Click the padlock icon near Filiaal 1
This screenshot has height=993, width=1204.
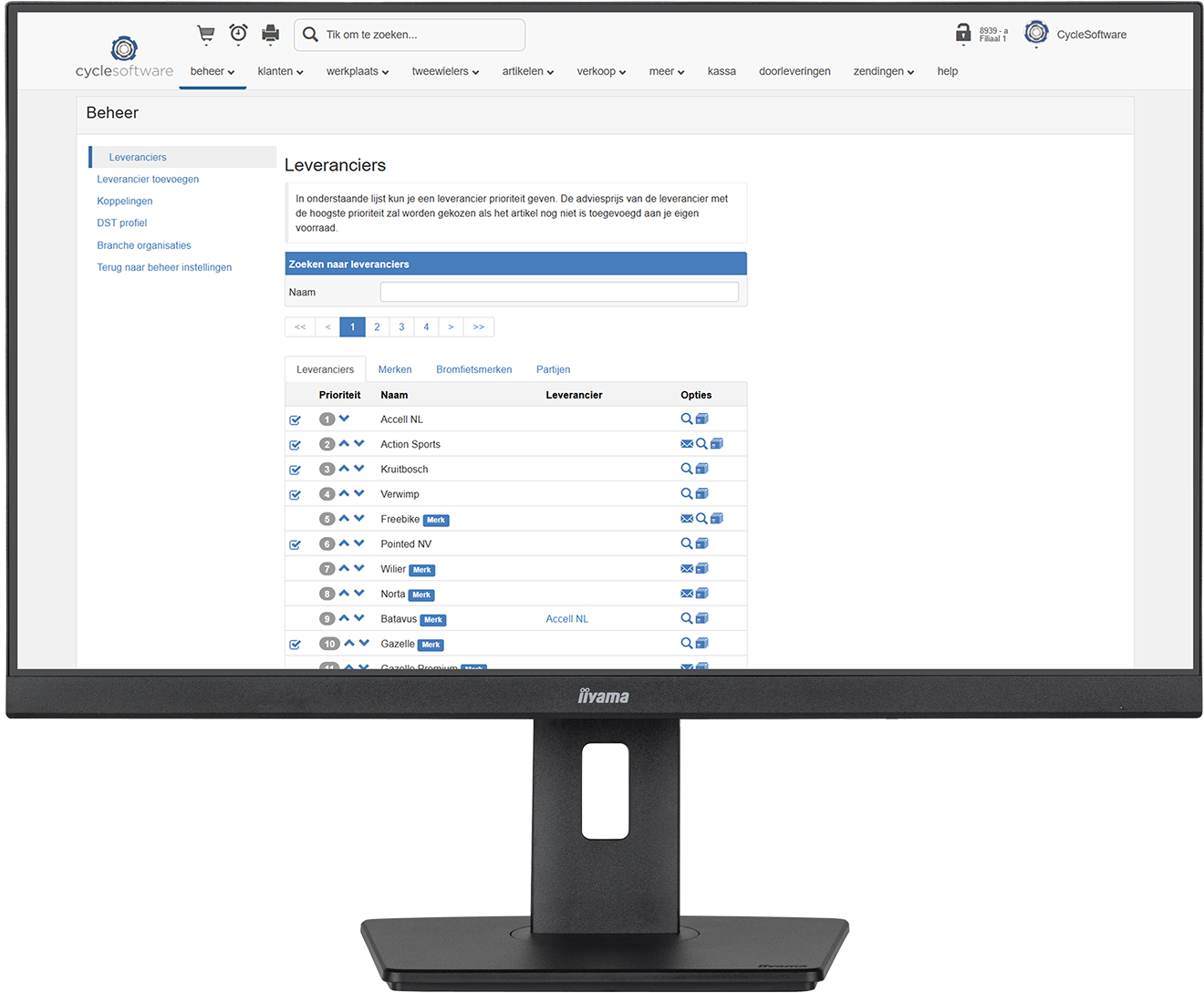962,35
